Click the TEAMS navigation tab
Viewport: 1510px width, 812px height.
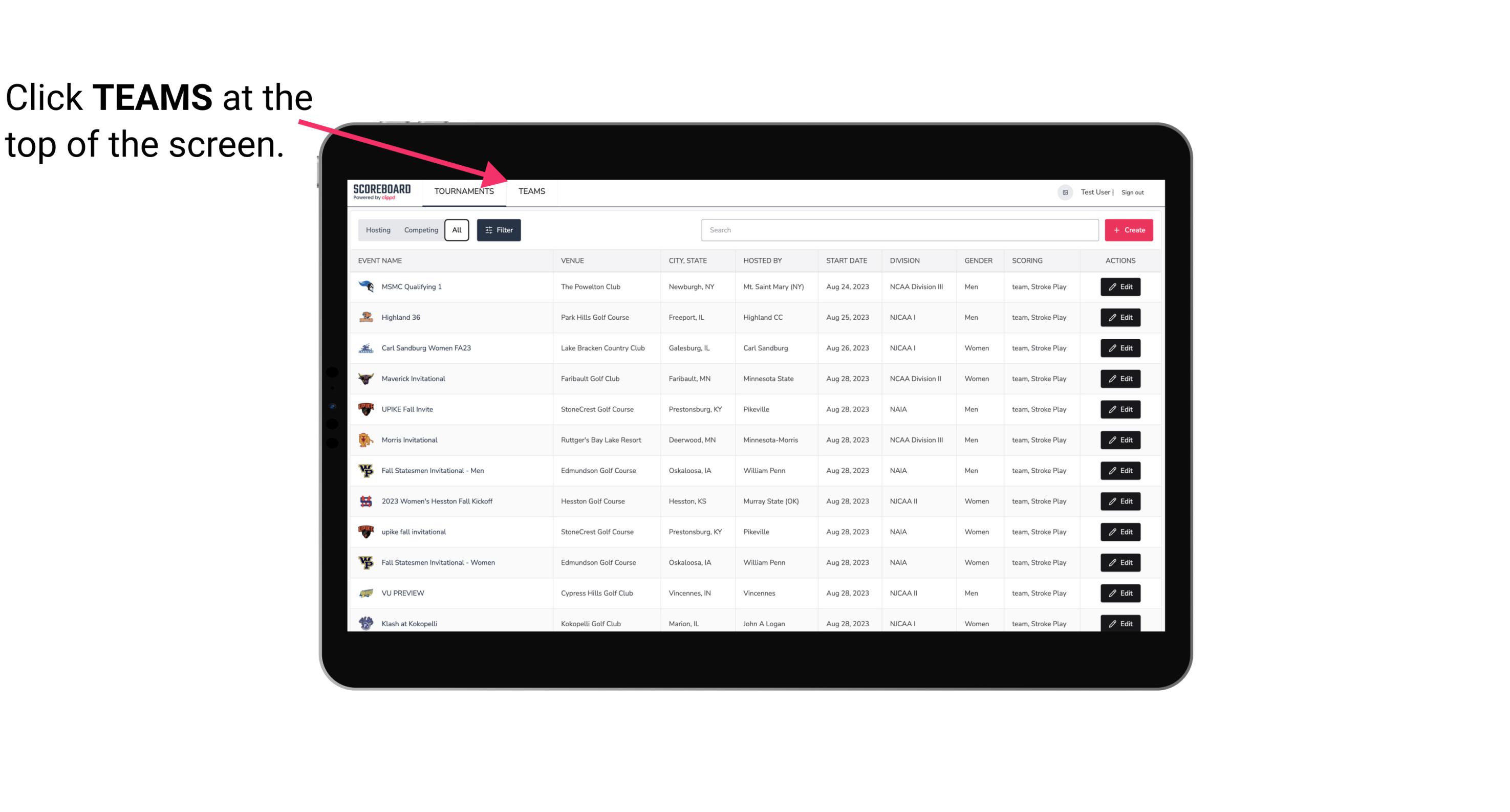(531, 191)
